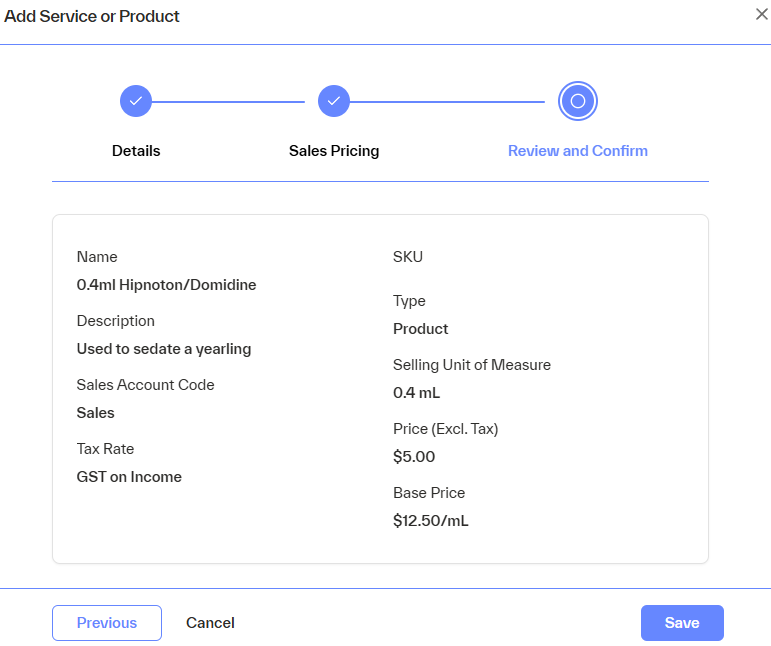Image resolution: width=771 pixels, height=646 pixels.
Task: Click the Review and Confirm step circle
Action: (577, 101)
